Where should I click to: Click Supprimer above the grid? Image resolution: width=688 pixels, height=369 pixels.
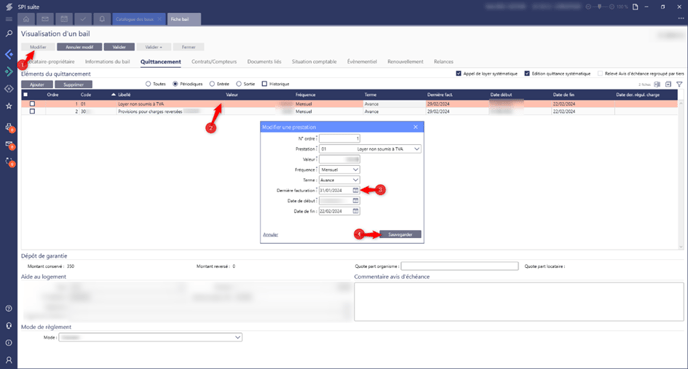coord(73,84)
